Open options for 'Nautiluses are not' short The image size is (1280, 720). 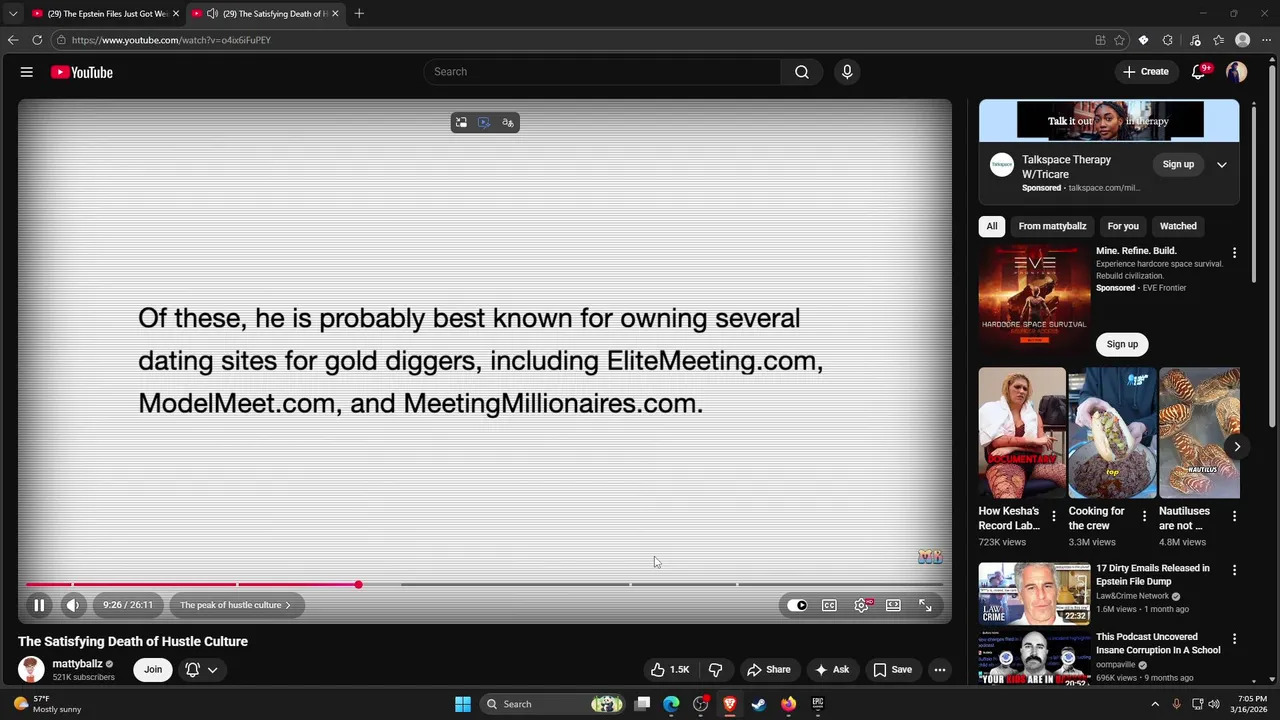point(1234,517)
